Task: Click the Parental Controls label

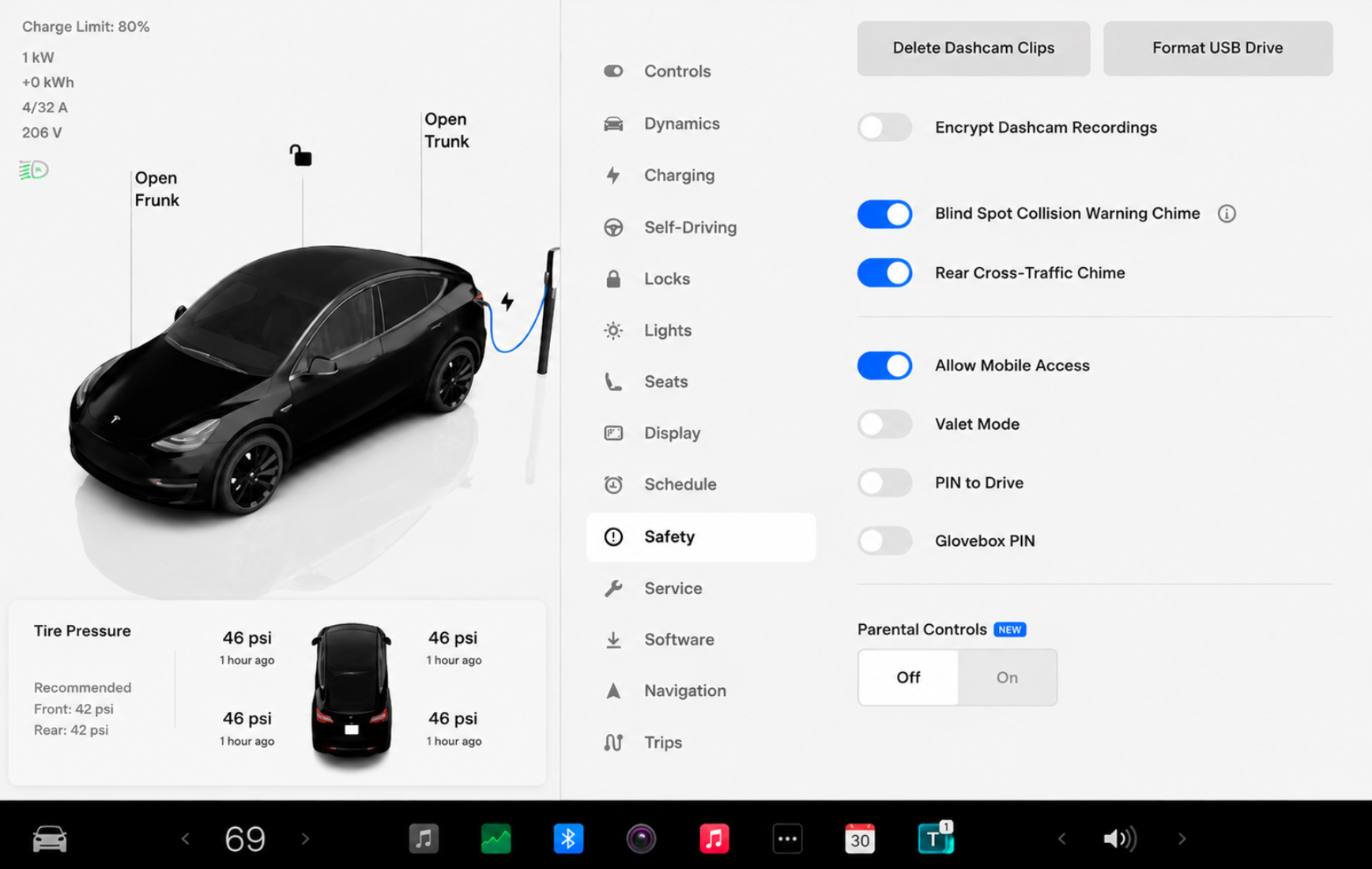Action: (922, 630)
